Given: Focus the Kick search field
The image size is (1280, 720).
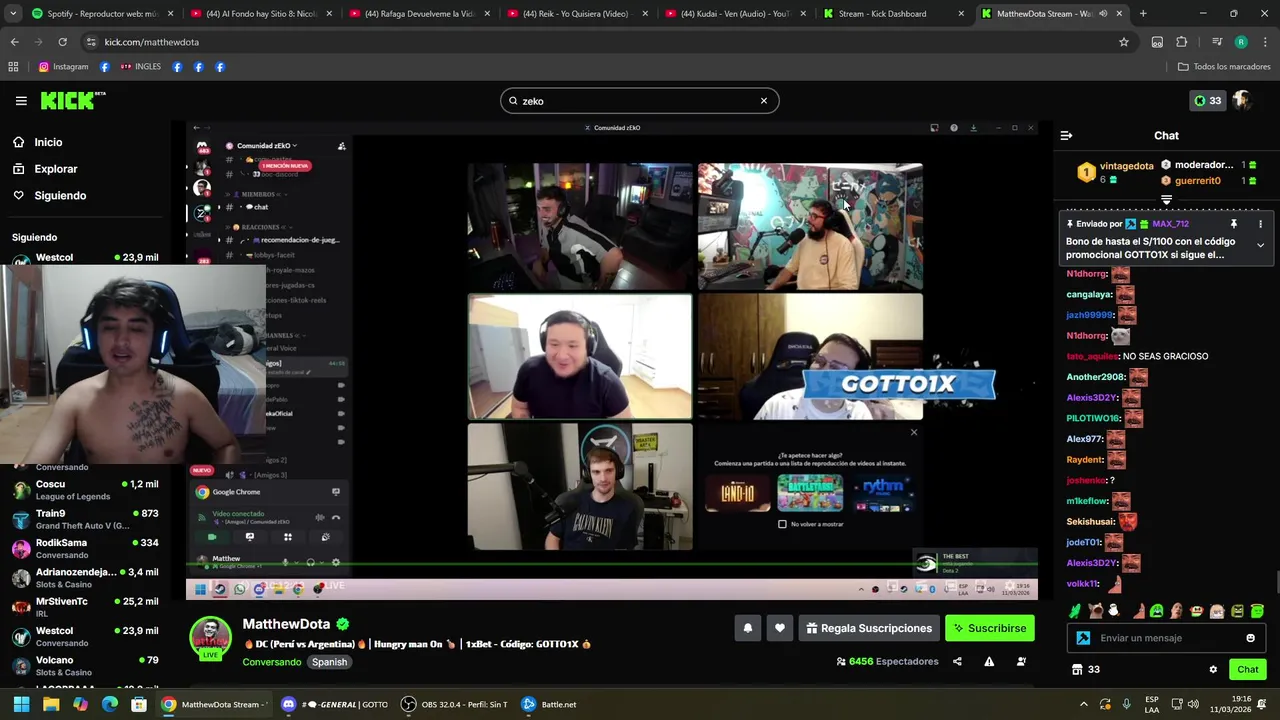Looking at the screenshot, I should tap(639, 101).
